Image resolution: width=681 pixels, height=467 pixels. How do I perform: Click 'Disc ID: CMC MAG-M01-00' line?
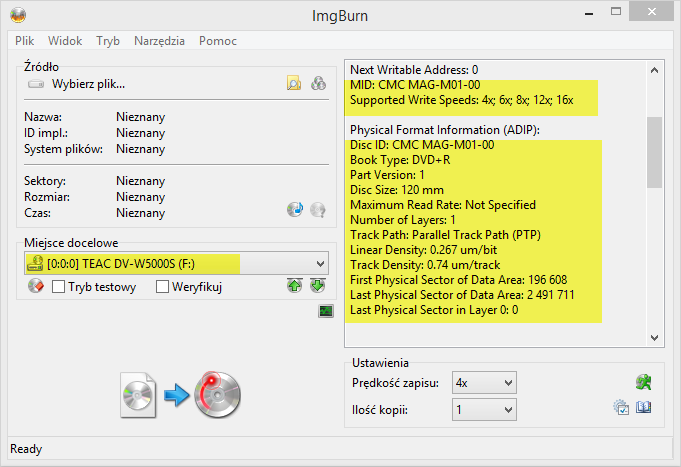pos(422,145)
